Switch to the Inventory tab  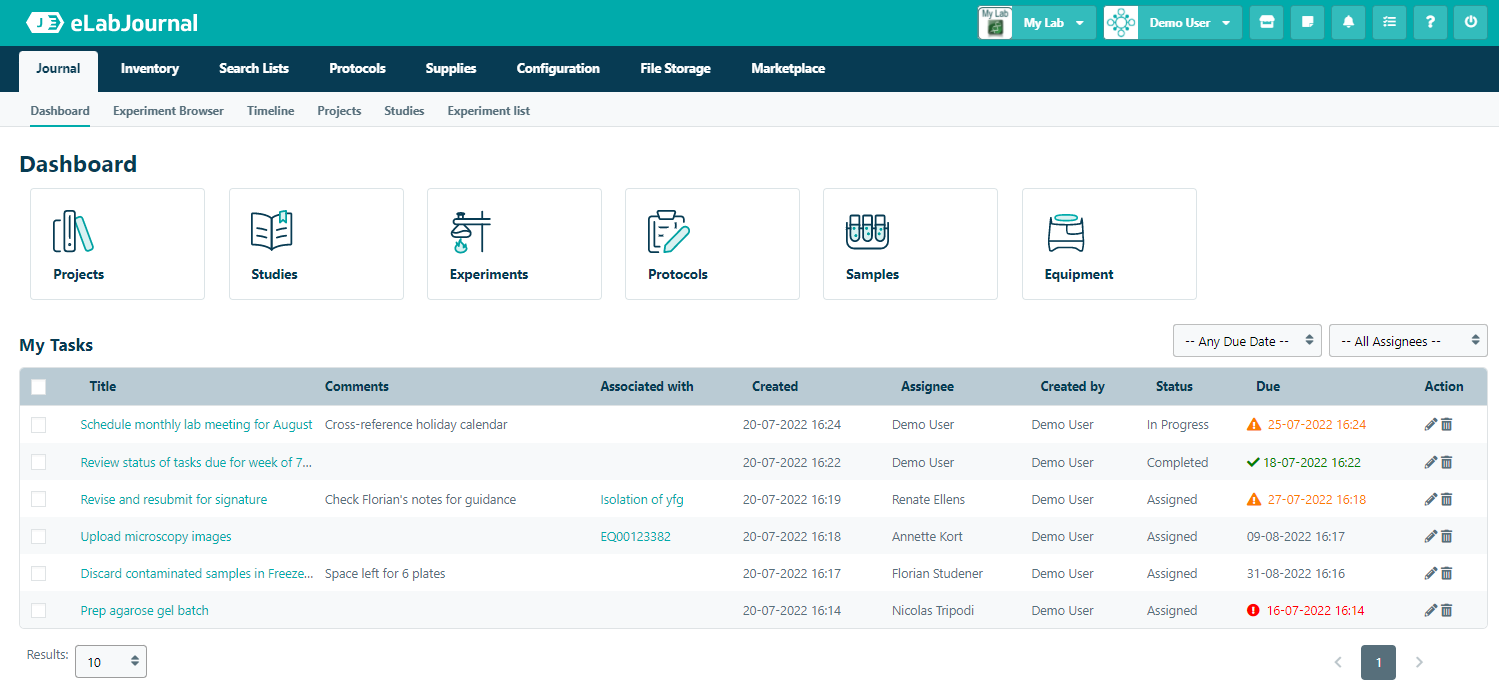149,68
